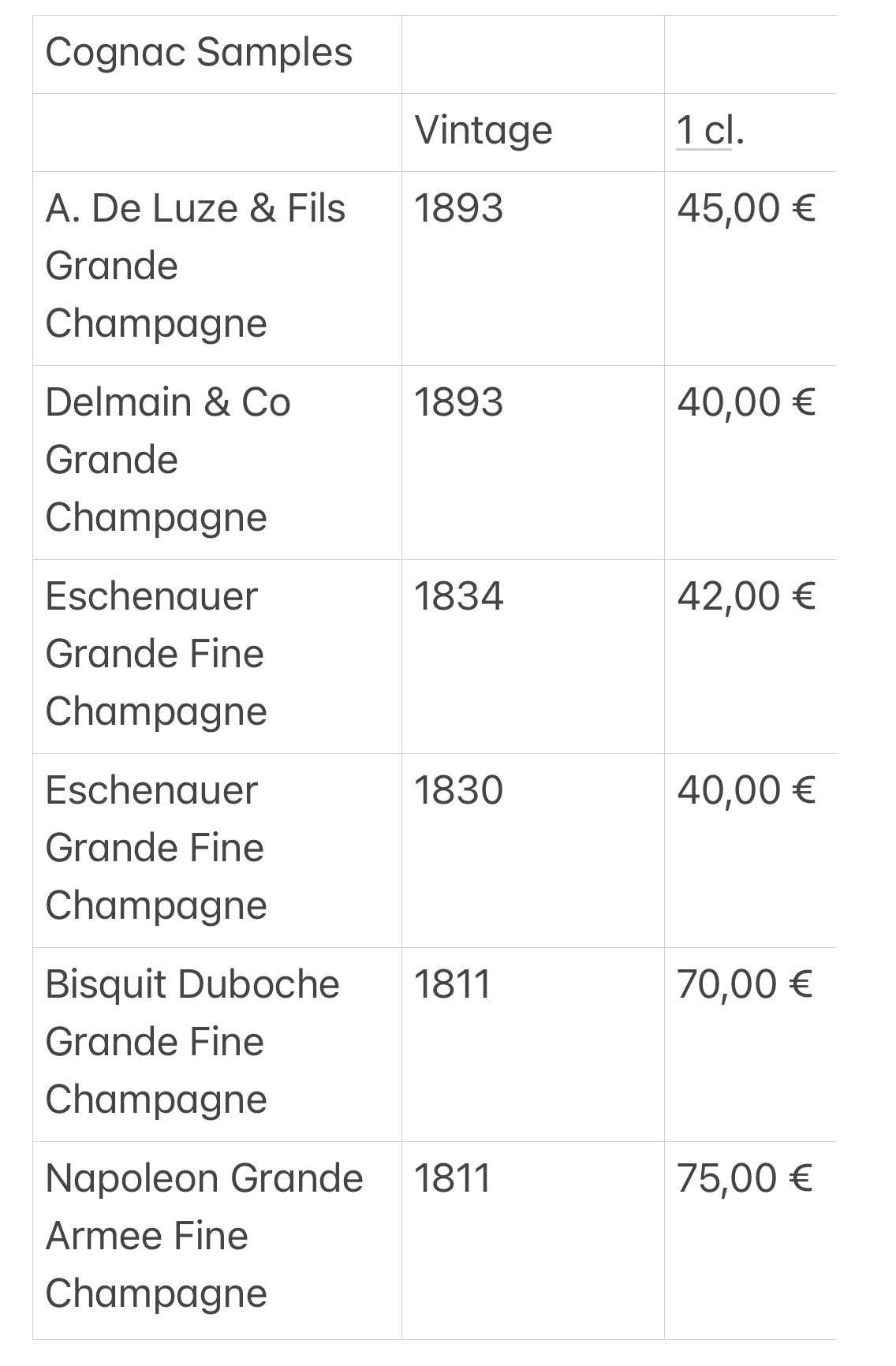Click the 40,00 € price for Delmain
This screenshot has width=896, height=1366.
[x=746, y=404]
